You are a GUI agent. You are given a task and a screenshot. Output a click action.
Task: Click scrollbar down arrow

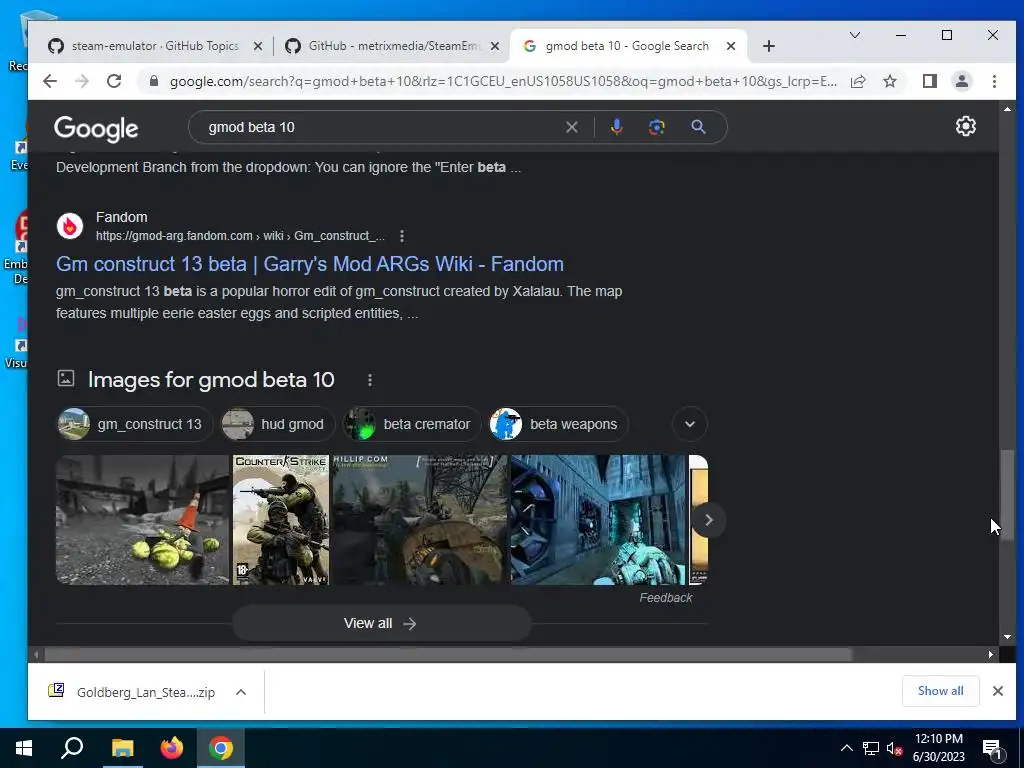coord(1007,637)
